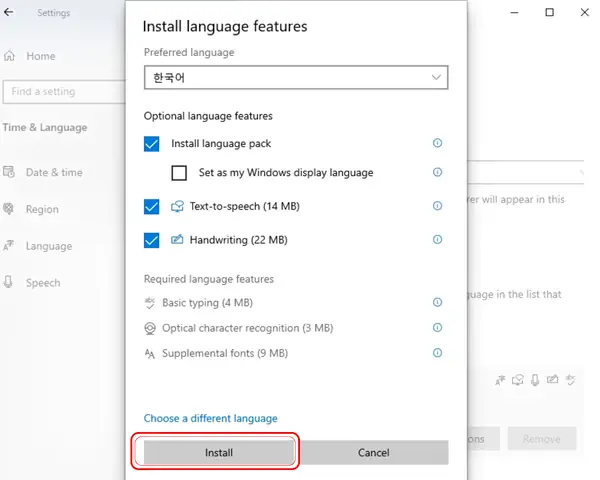The image size is (600, 480).
Task: Open Language settings page
Action: [49, 246]
